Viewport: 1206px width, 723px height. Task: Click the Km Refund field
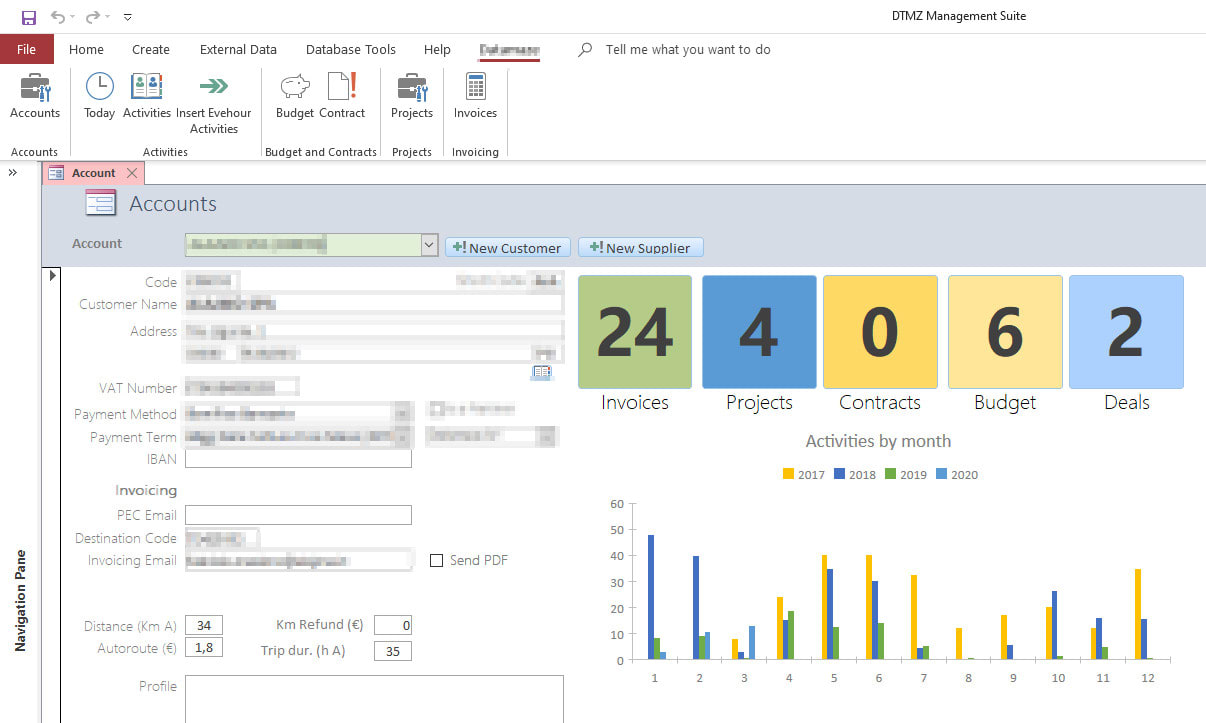(x=393, y=626)
